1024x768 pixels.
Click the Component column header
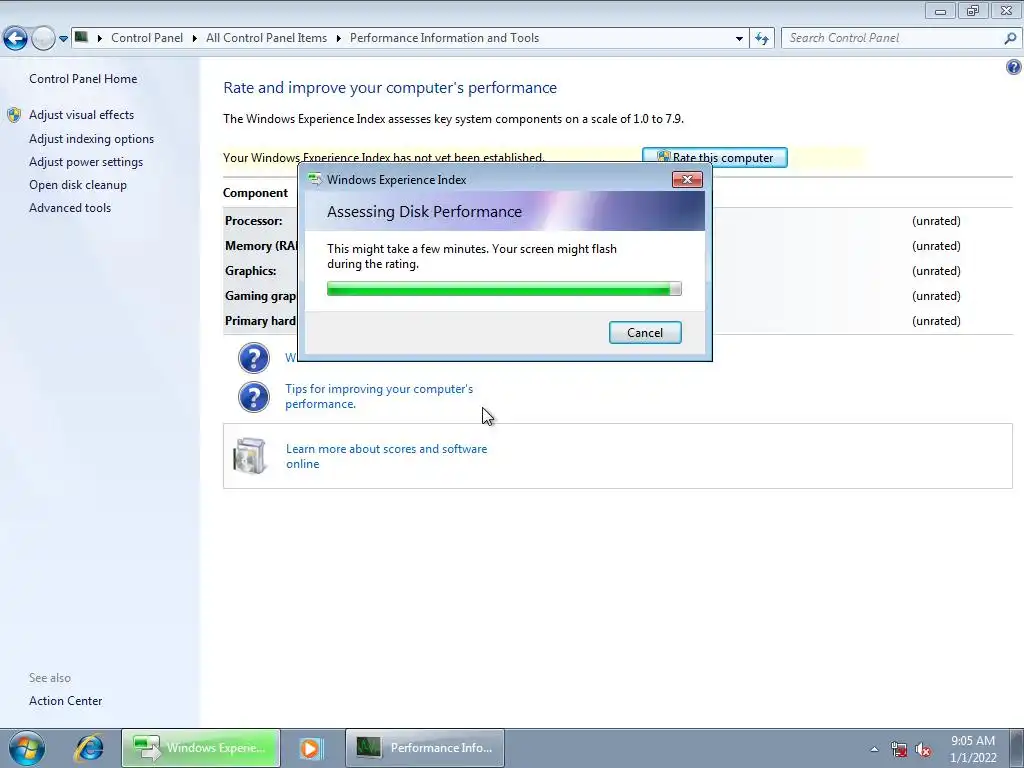(x=255, y=193)
